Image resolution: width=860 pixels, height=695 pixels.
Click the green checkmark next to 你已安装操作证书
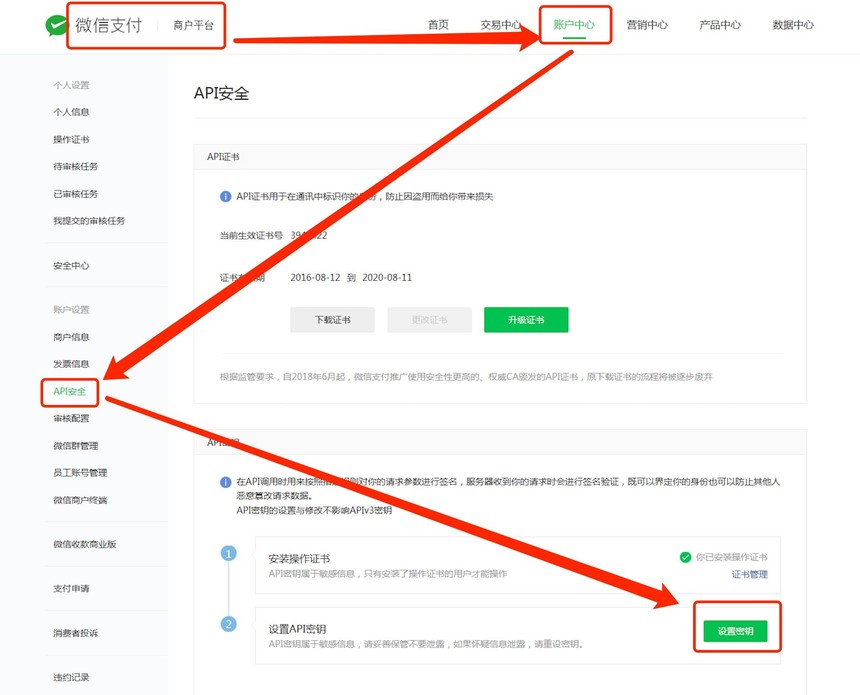686,557
